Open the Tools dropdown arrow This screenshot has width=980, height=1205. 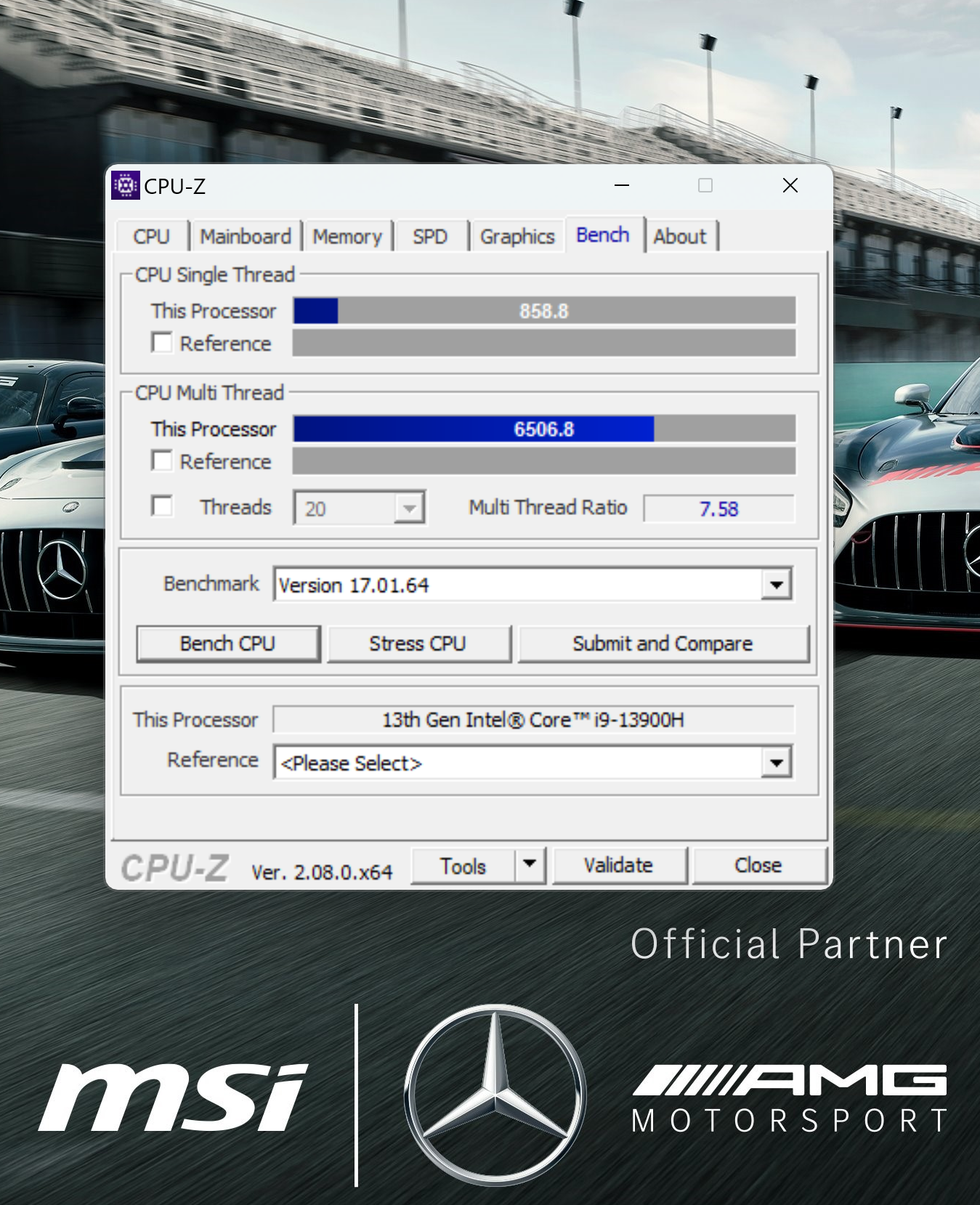coord(530,864)
